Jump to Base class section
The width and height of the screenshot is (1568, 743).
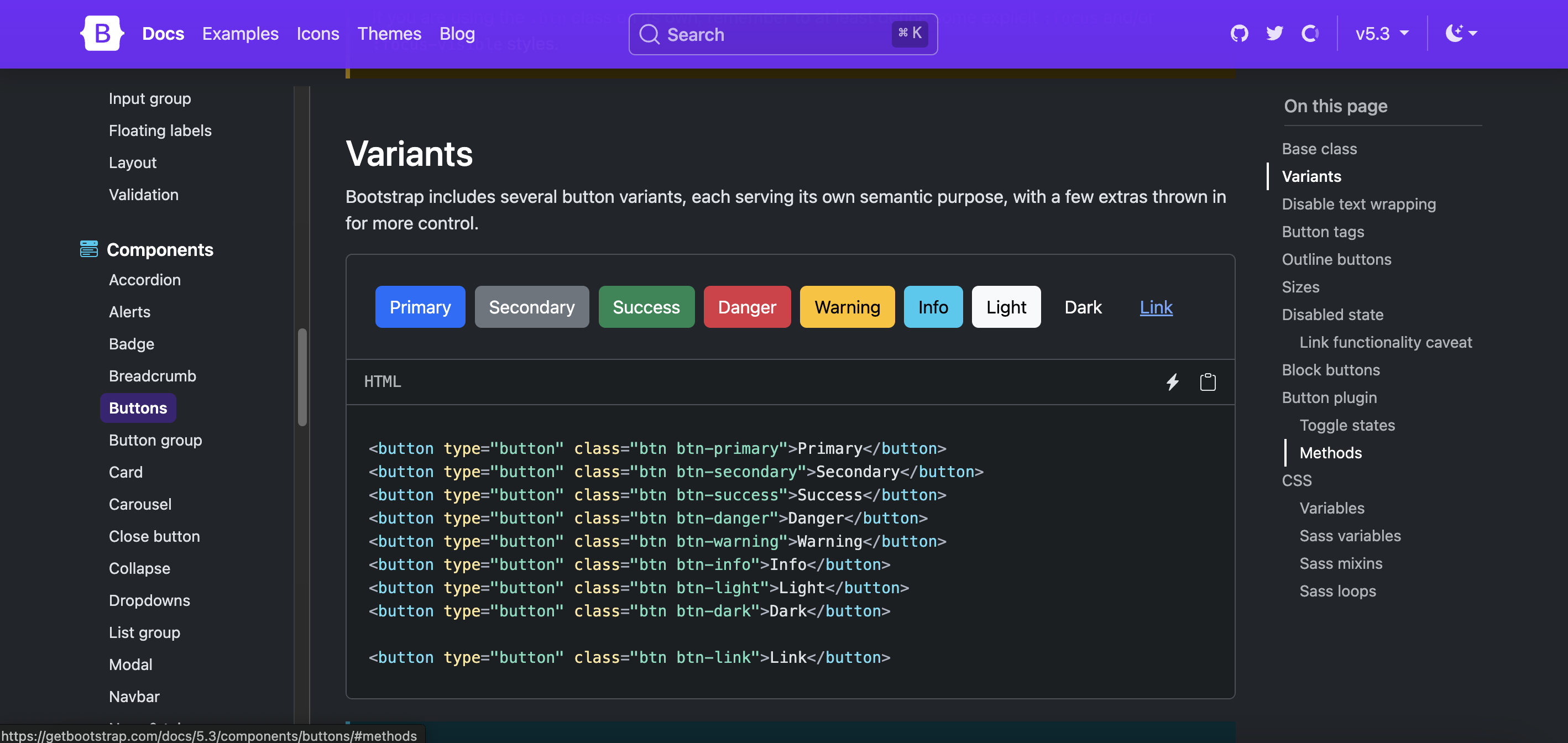[1319, 149]
